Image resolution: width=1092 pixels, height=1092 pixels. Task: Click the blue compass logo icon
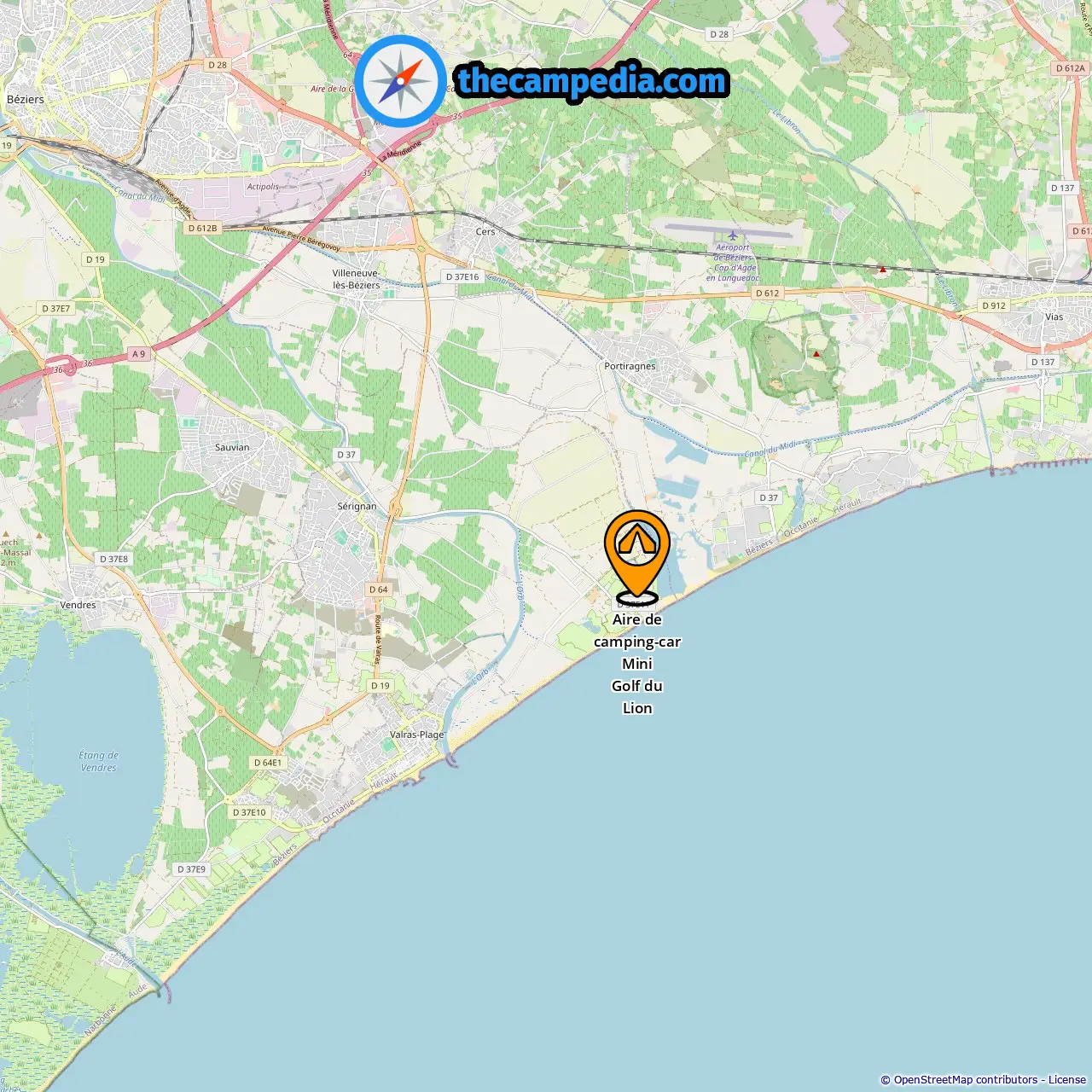400,81
